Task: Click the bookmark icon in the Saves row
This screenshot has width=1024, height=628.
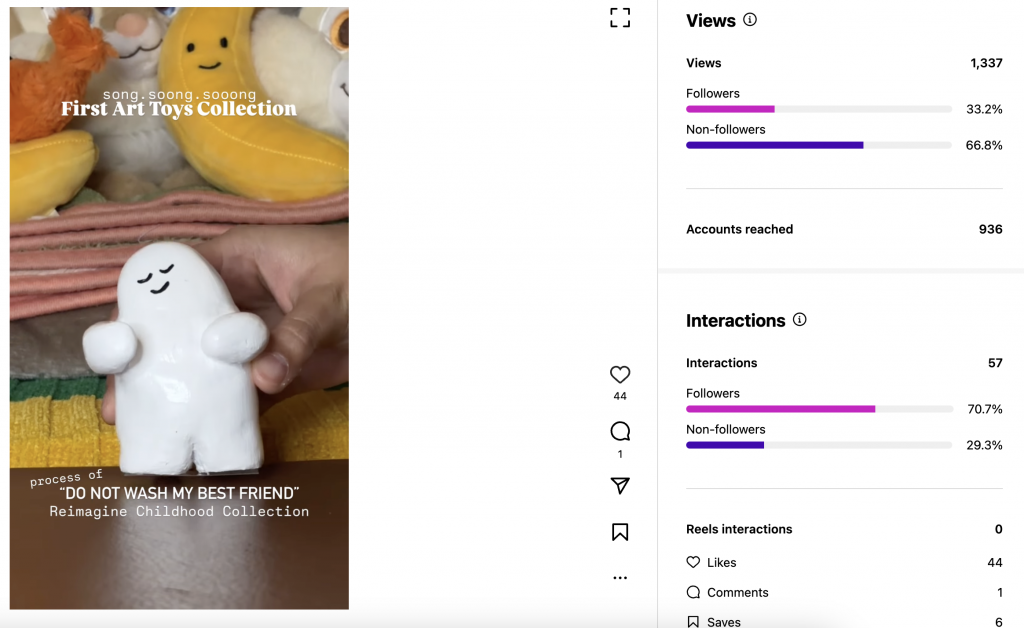Action: coord(693,622)
